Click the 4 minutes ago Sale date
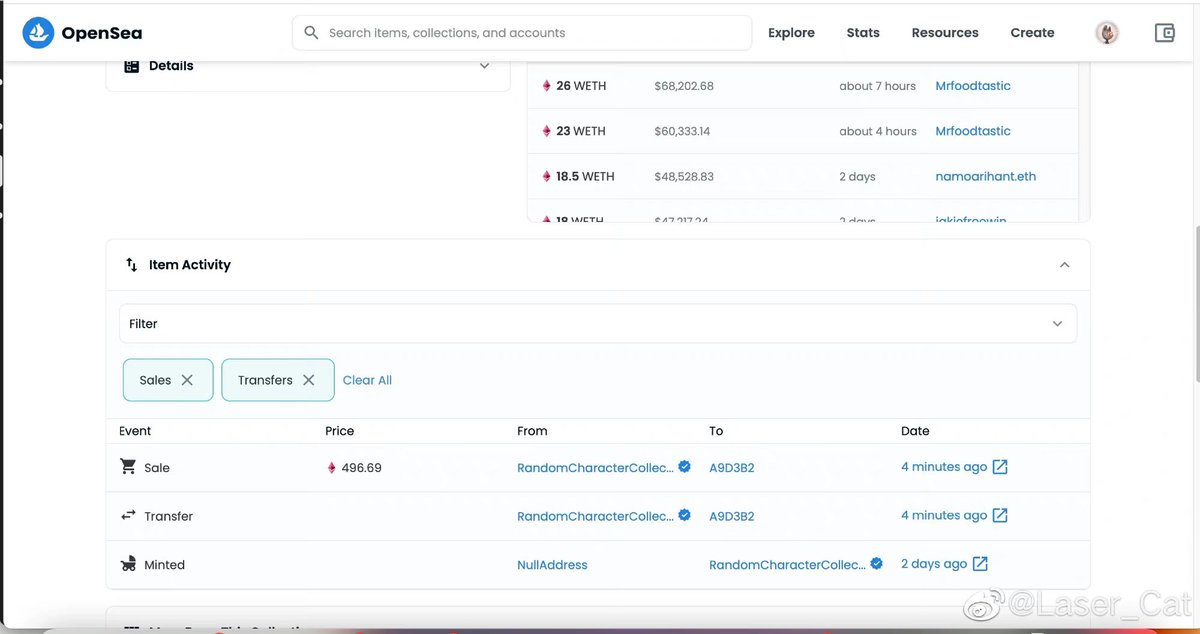The height and width of the screenshot is (634, 1200). tap(944, 467)
